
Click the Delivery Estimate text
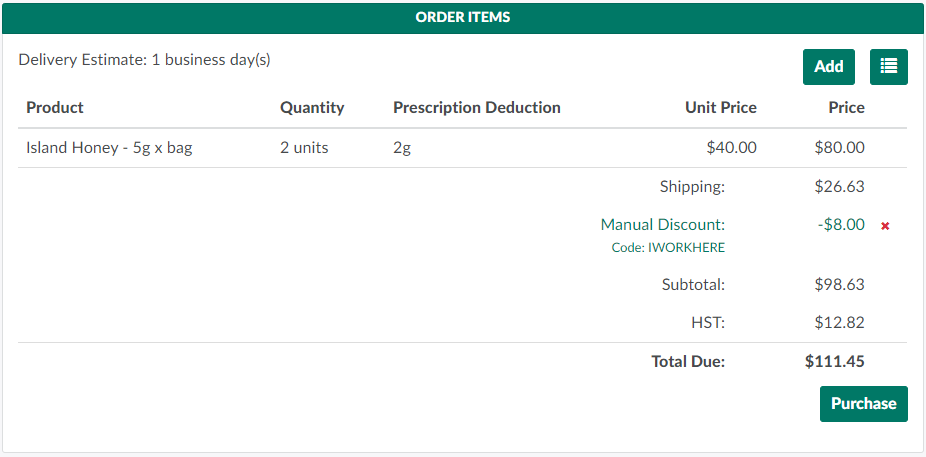144,60
